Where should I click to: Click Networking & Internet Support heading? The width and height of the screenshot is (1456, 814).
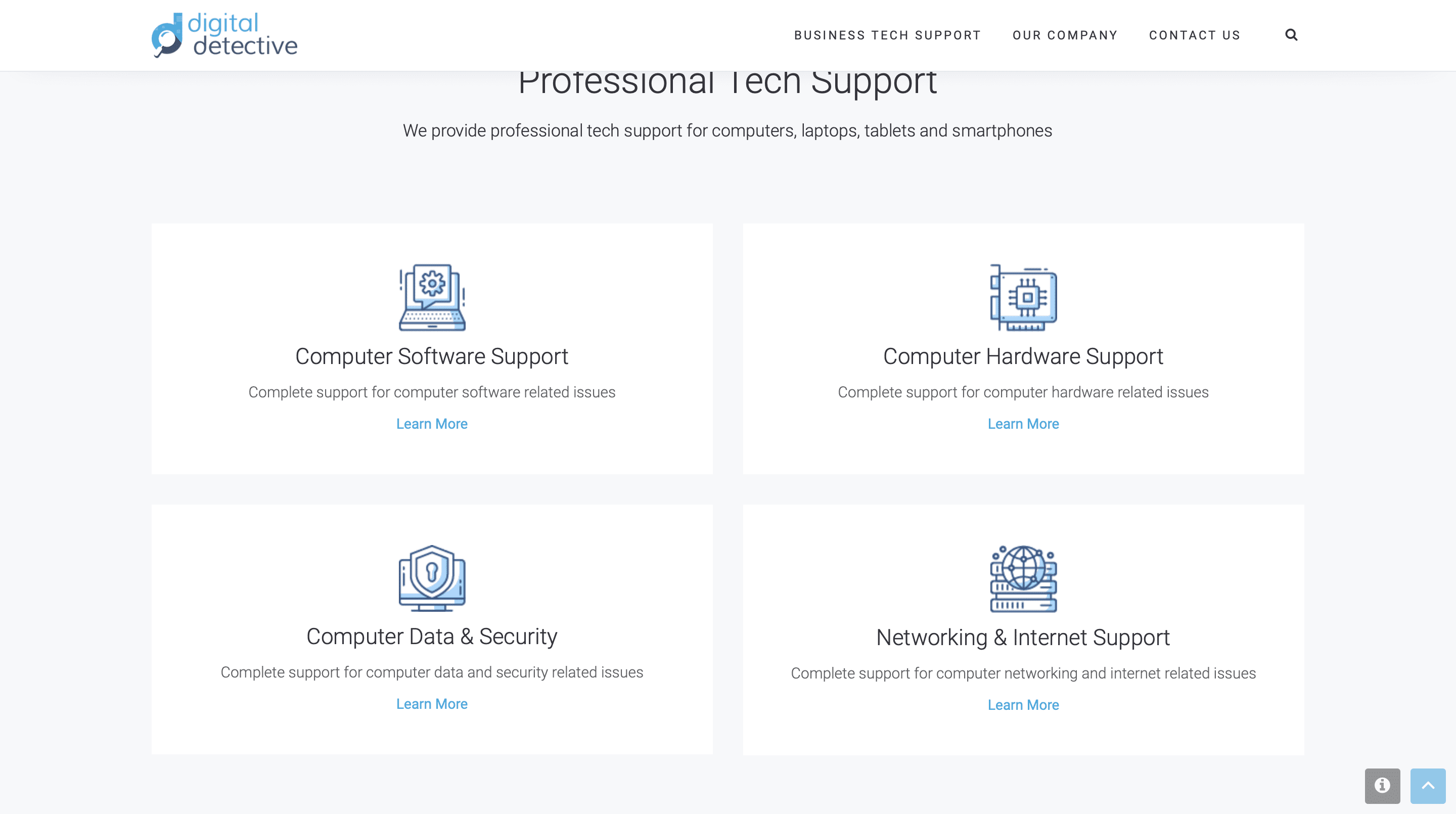[x=1023, y=638]
